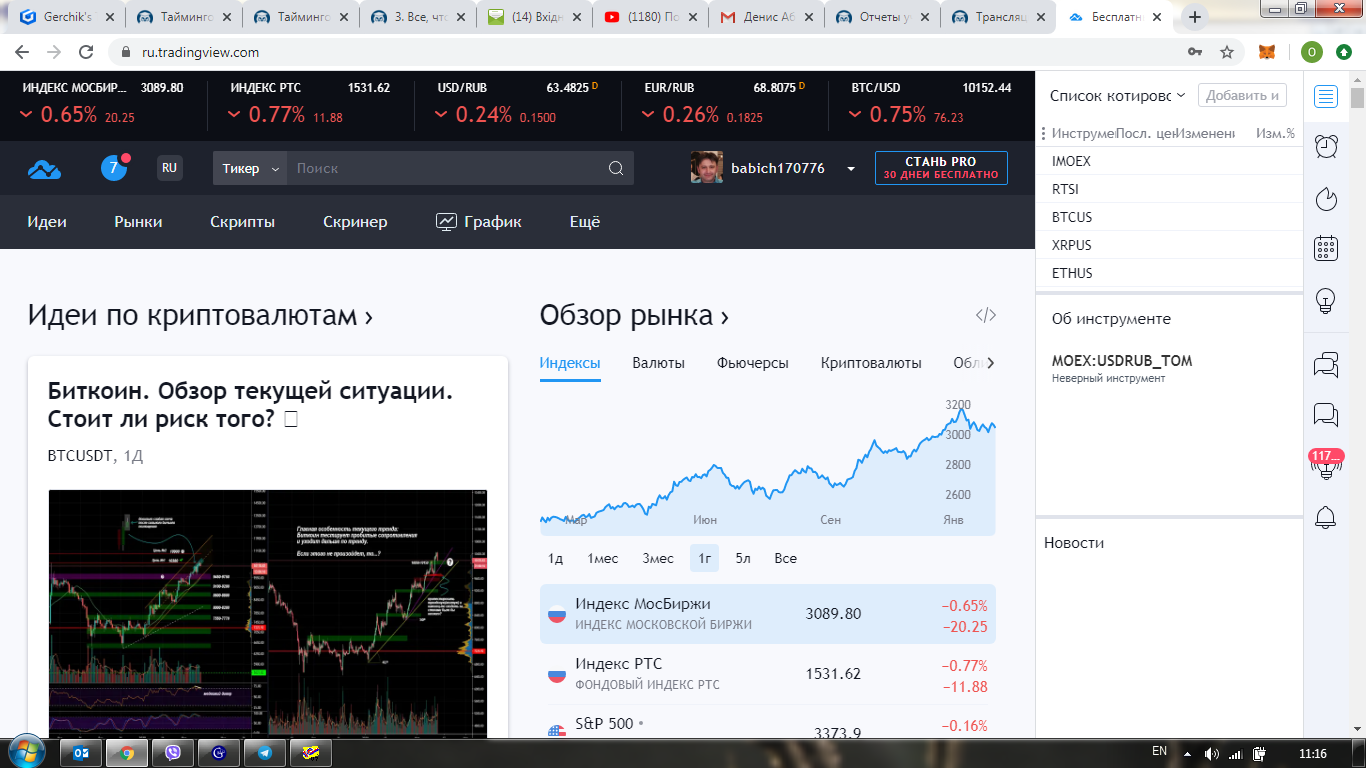Image resolution: width=1366 pixels, height=768 pixels.
Task: Open the Скринер navigation menu
Action: coord(355,222)
